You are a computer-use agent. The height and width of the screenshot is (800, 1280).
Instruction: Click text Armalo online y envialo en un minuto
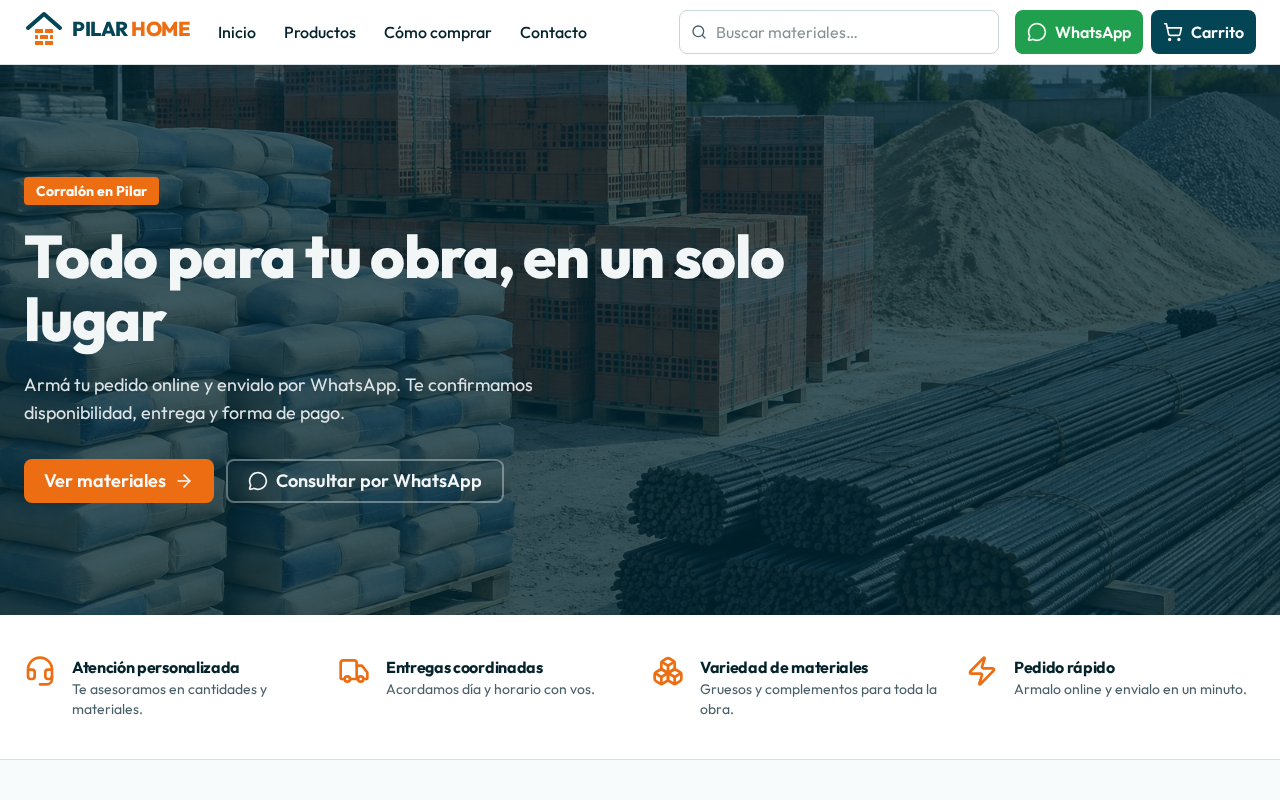[1130, 689]
